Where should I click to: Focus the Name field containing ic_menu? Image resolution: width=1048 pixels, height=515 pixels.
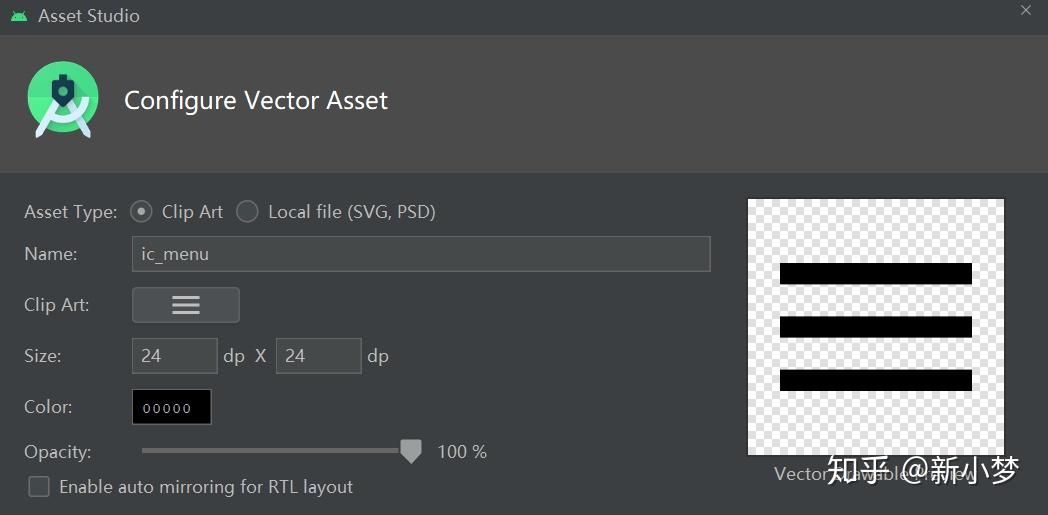click(420, 254)
